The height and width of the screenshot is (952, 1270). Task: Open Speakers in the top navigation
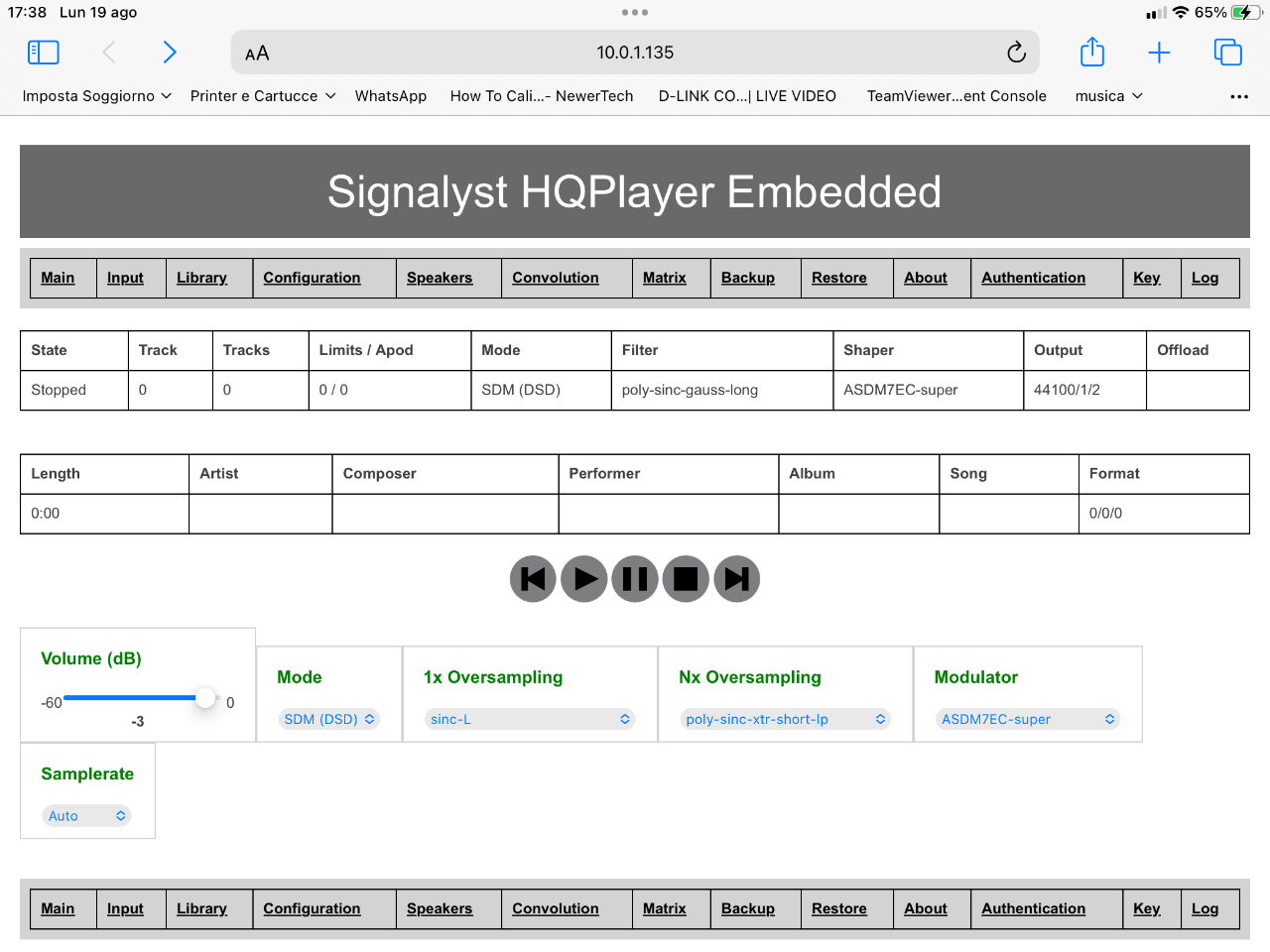(x=440, y=278)
